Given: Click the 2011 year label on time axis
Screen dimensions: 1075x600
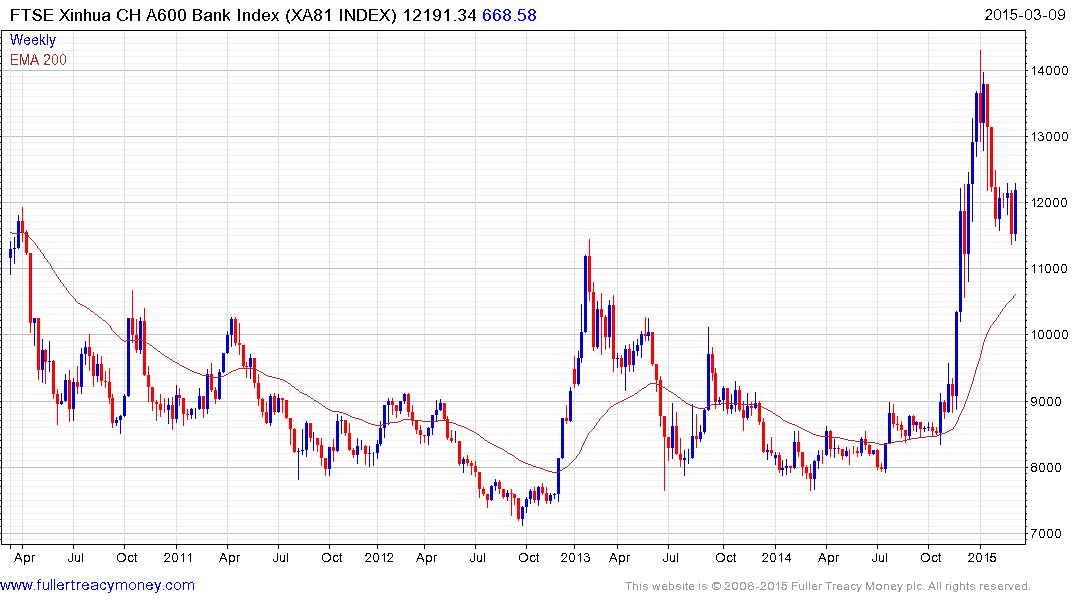Looking at the screenshot, I should click(178, 557).
